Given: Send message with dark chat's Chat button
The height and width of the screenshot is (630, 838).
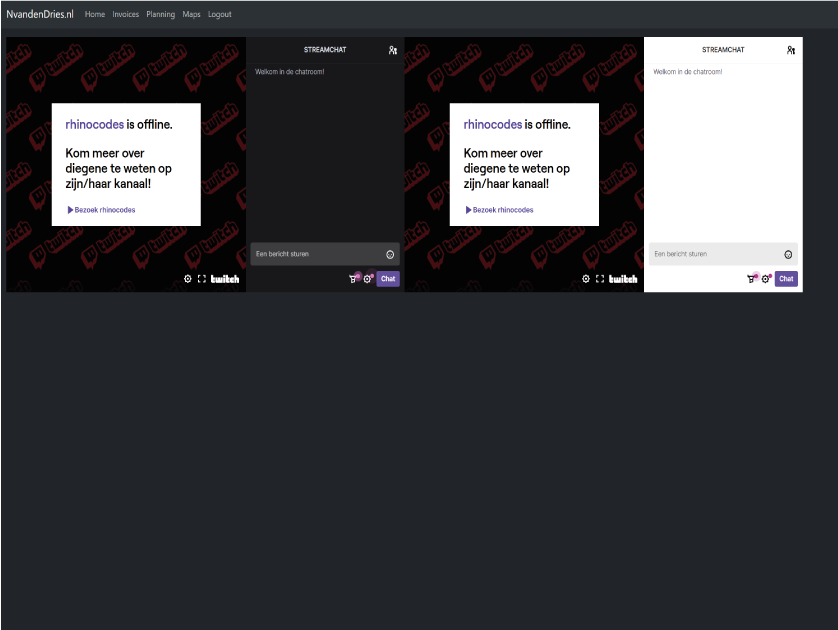Looking at the screenshot, I should point(388,278).
